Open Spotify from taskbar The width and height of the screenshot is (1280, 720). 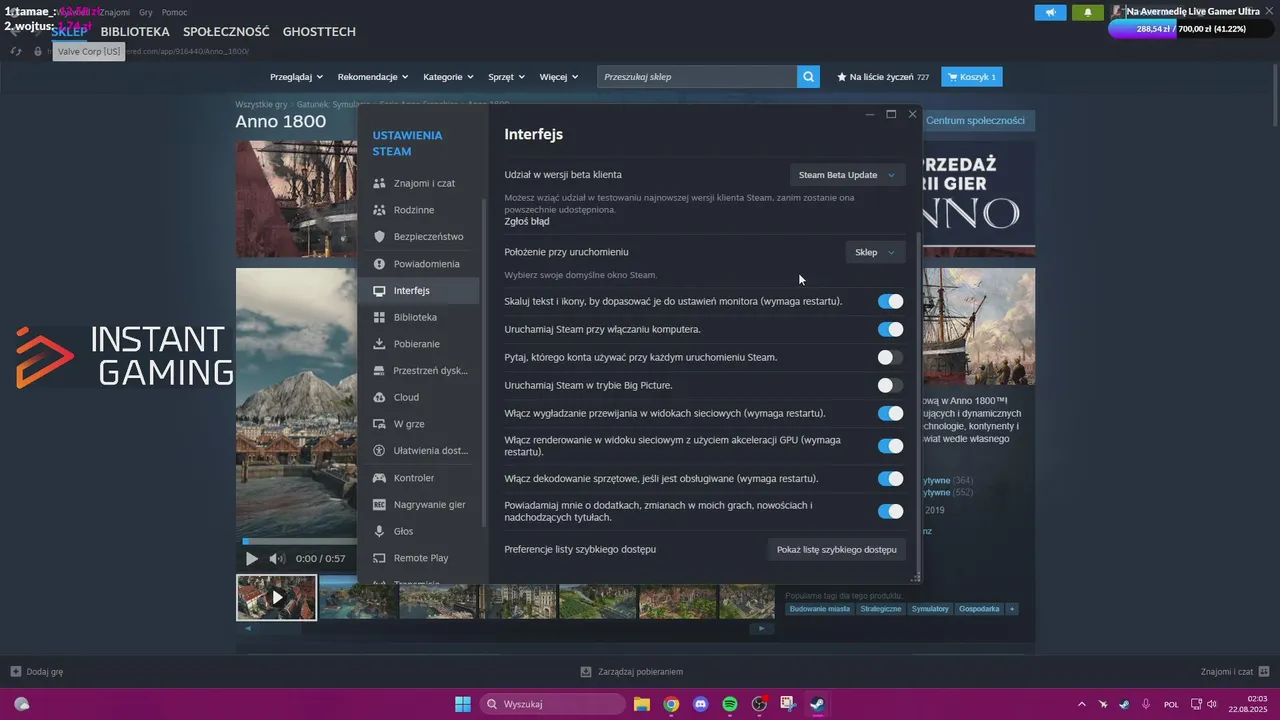coord(730,704)
